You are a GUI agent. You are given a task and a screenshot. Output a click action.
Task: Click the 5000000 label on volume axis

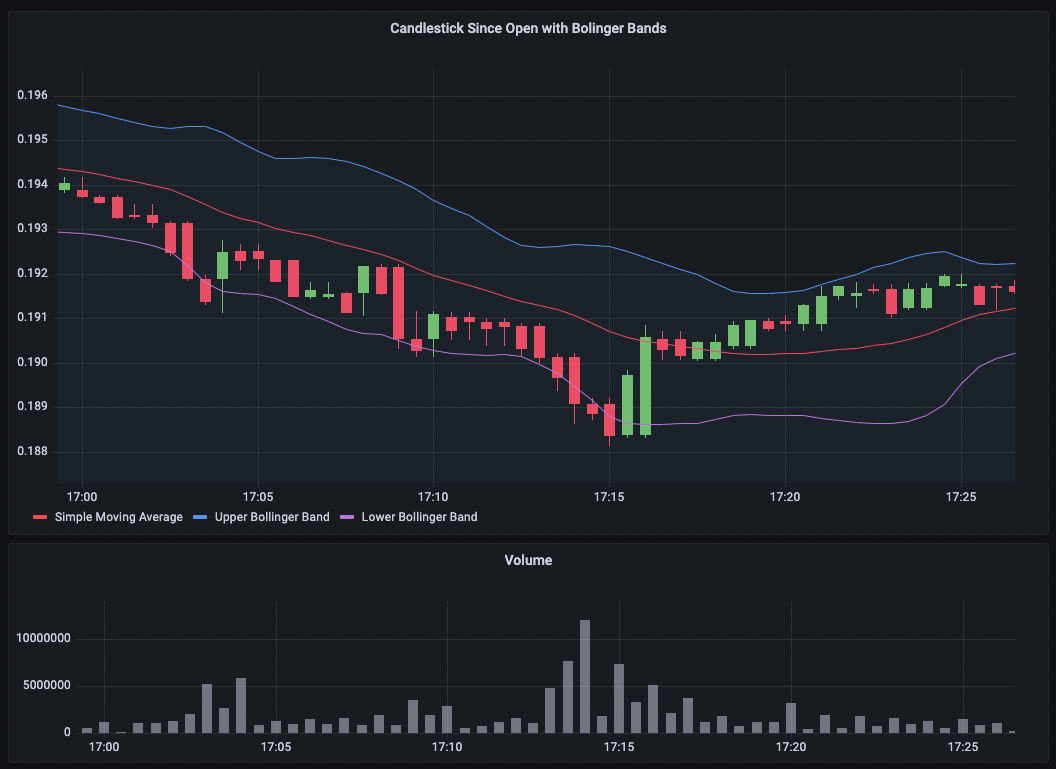point(44,686)
